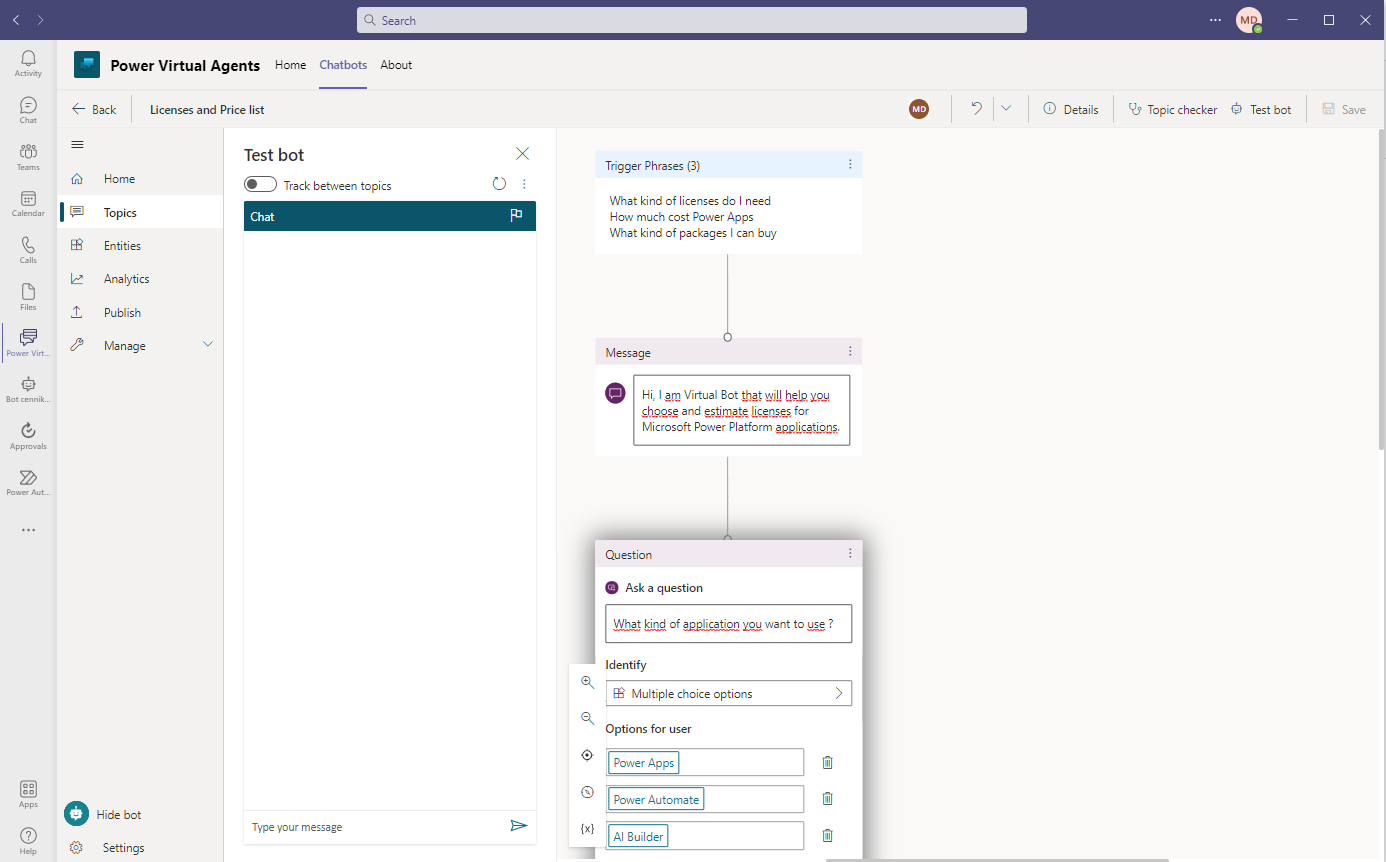The image size is (1386, 862).
Task: Click the flag icon in Chat header
Action: (x=516, y=215)
